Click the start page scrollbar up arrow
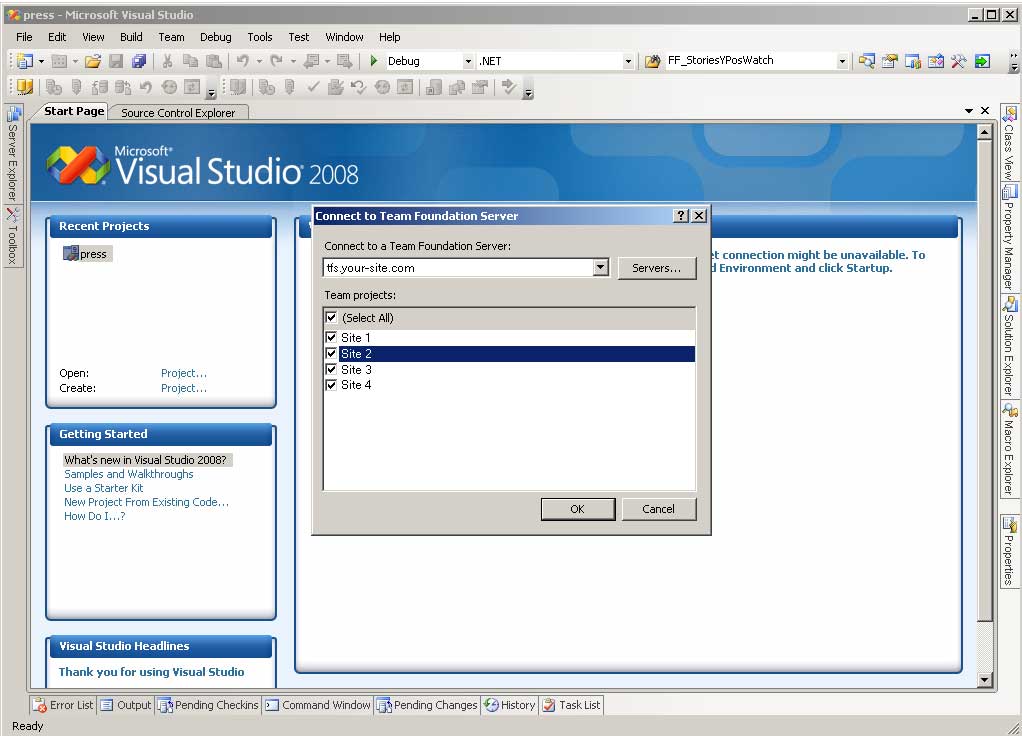Viewport: 1022px width, 736px height. tap(984, 133)
